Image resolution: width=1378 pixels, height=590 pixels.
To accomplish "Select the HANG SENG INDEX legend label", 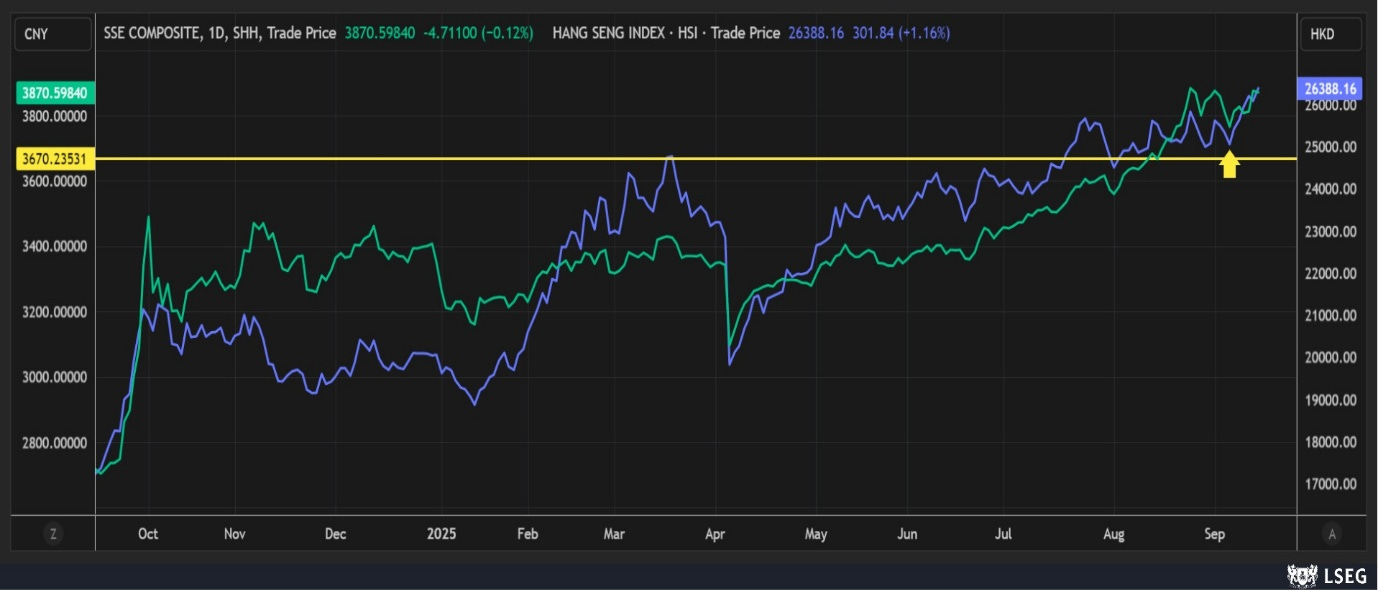I will [666, 33].
